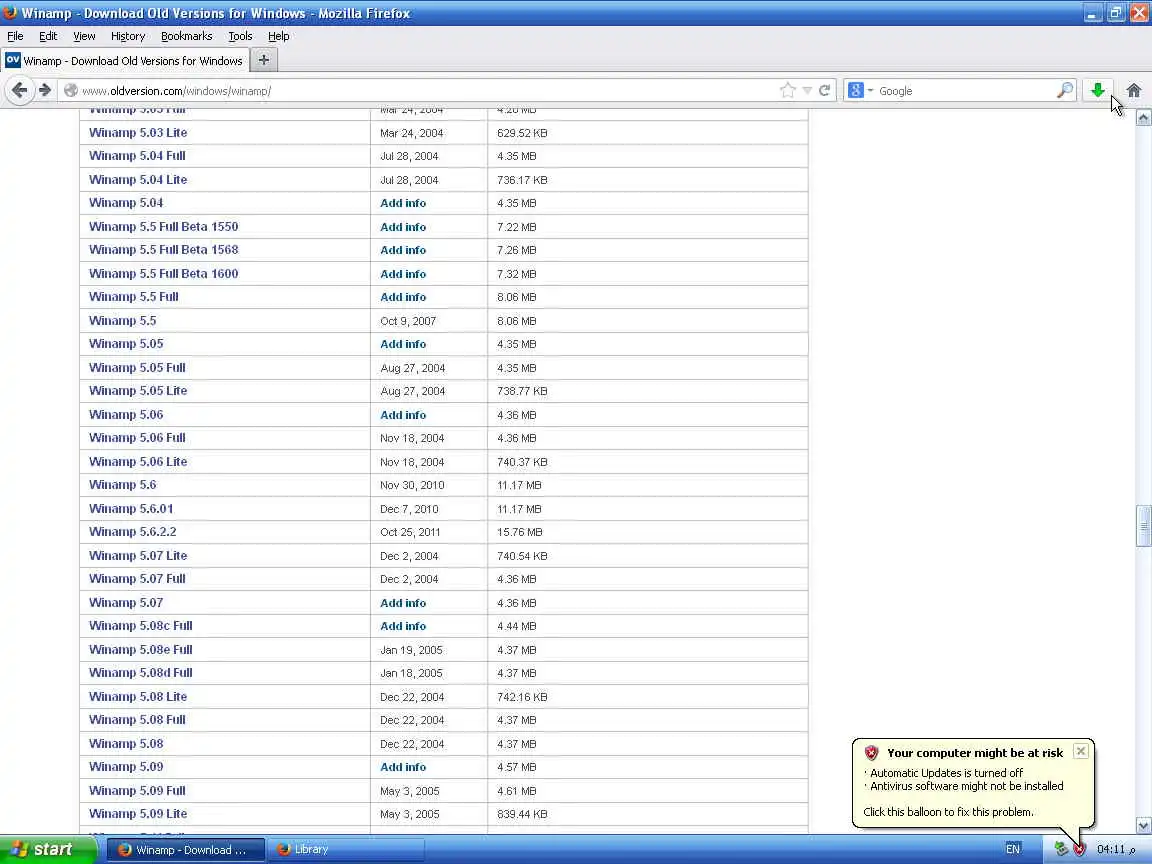The height and width of the screenshot is (864, 1152).
Task: Reload the current page
Action: [x=824, y=90]
